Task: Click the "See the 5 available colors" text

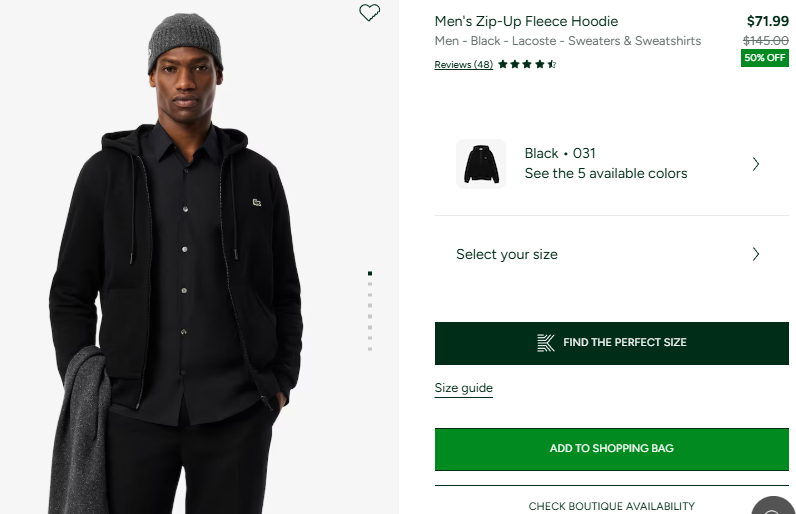Action: click(x=606, y=173)
